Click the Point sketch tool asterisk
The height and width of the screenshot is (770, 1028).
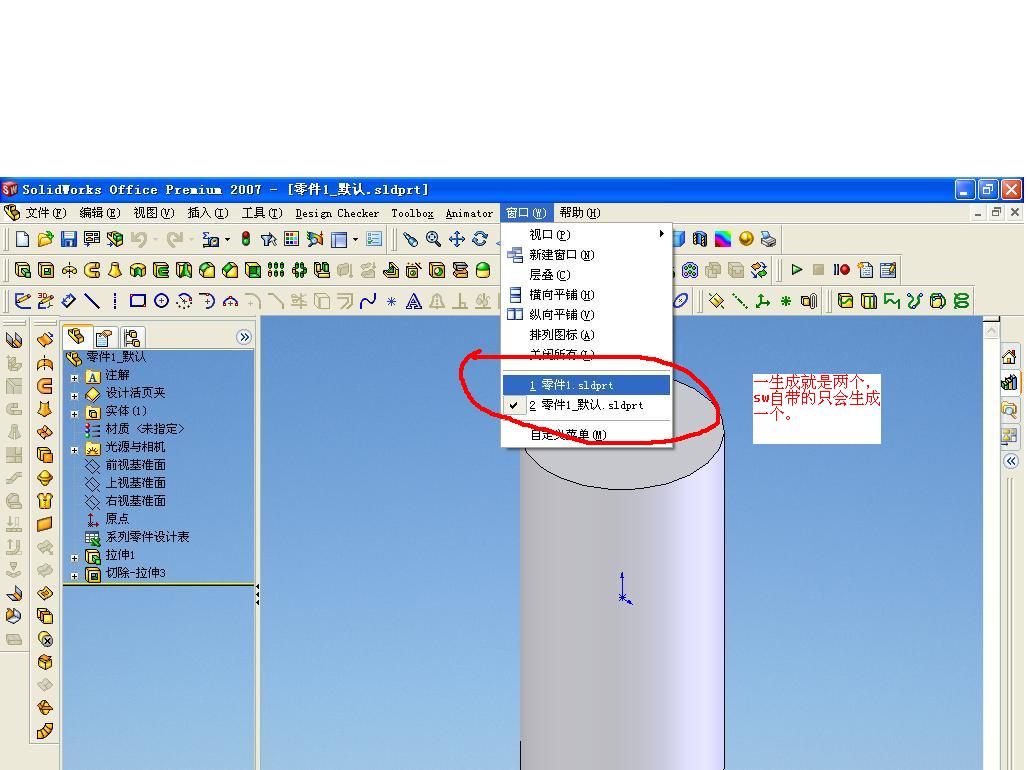coord(391,302)
